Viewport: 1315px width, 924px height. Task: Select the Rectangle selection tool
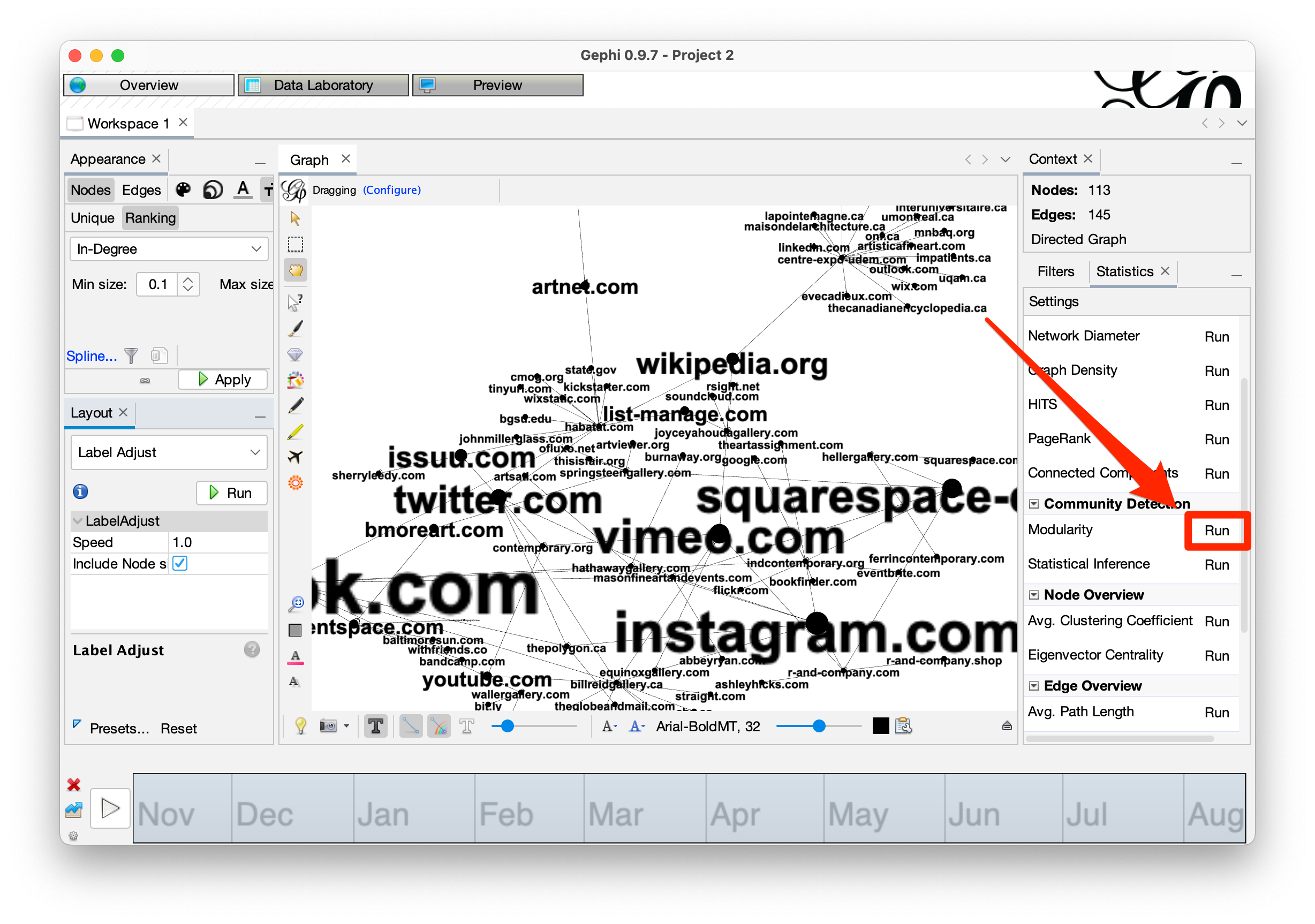(296, 245)
